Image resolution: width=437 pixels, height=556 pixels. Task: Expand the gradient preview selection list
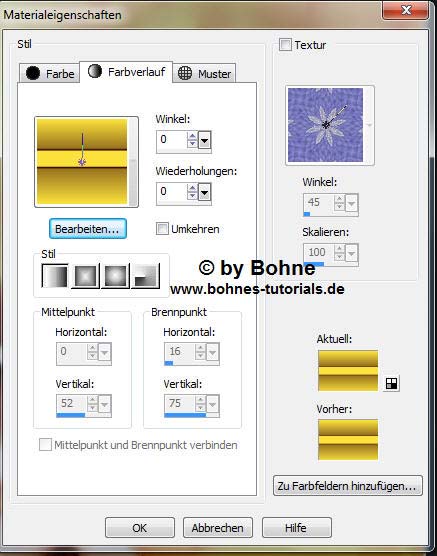tap(133, 162)
